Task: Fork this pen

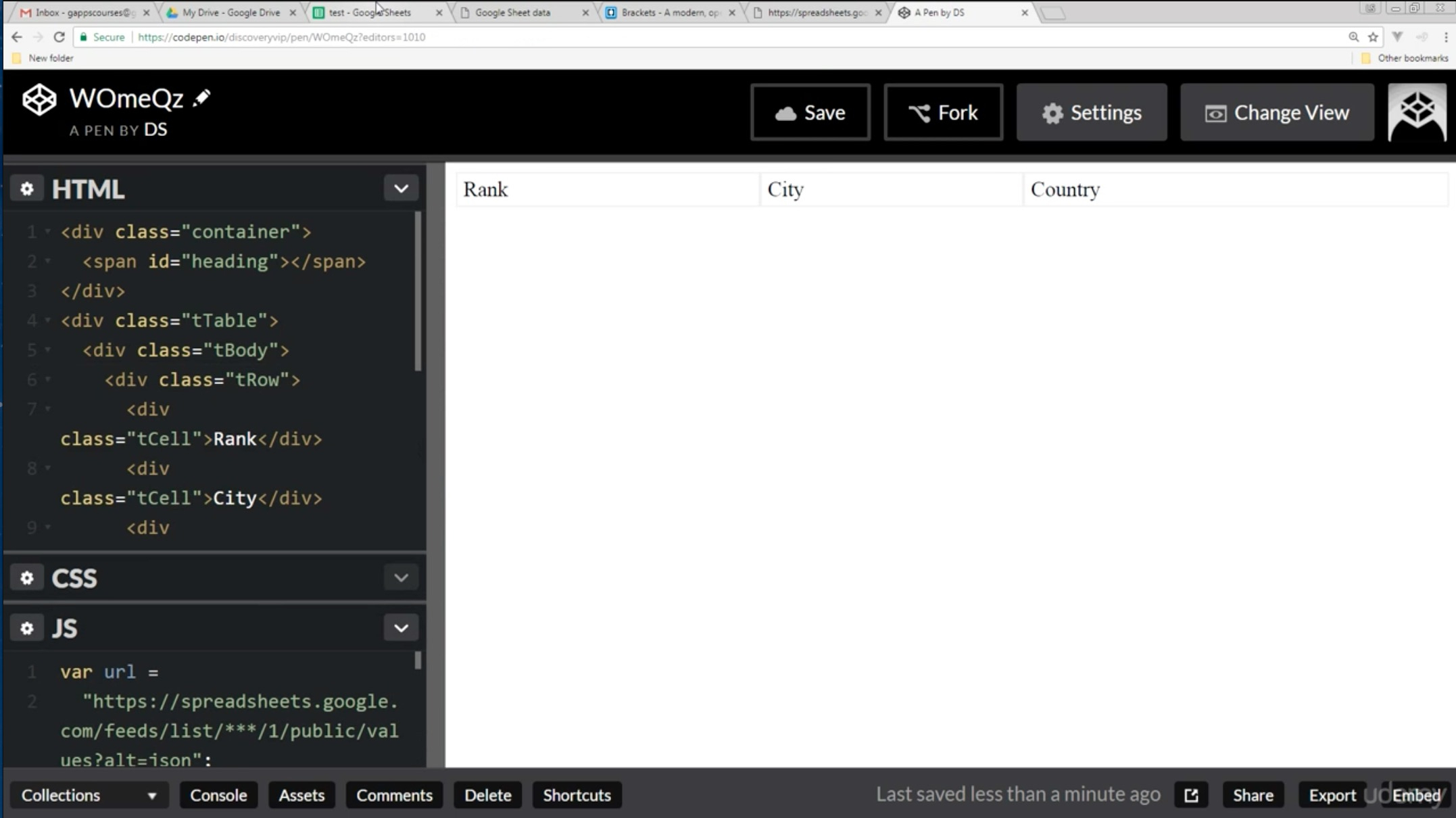Action: click(943, 112)
